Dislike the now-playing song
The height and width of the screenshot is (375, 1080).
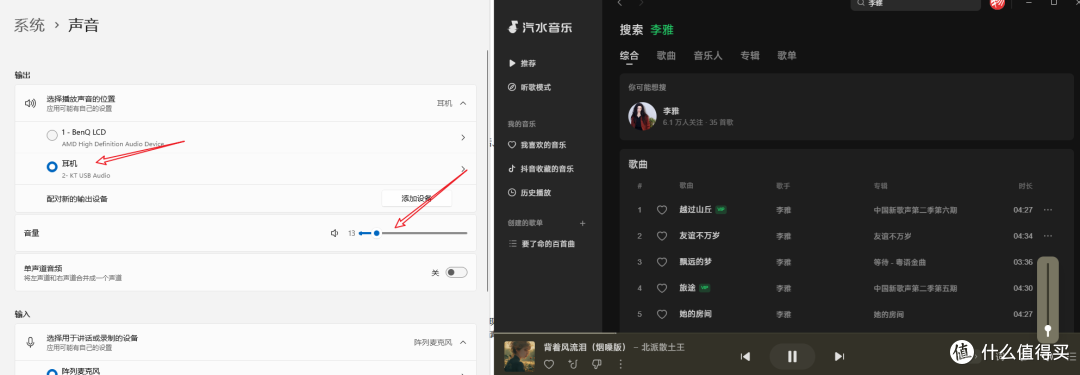click(597, 364)
